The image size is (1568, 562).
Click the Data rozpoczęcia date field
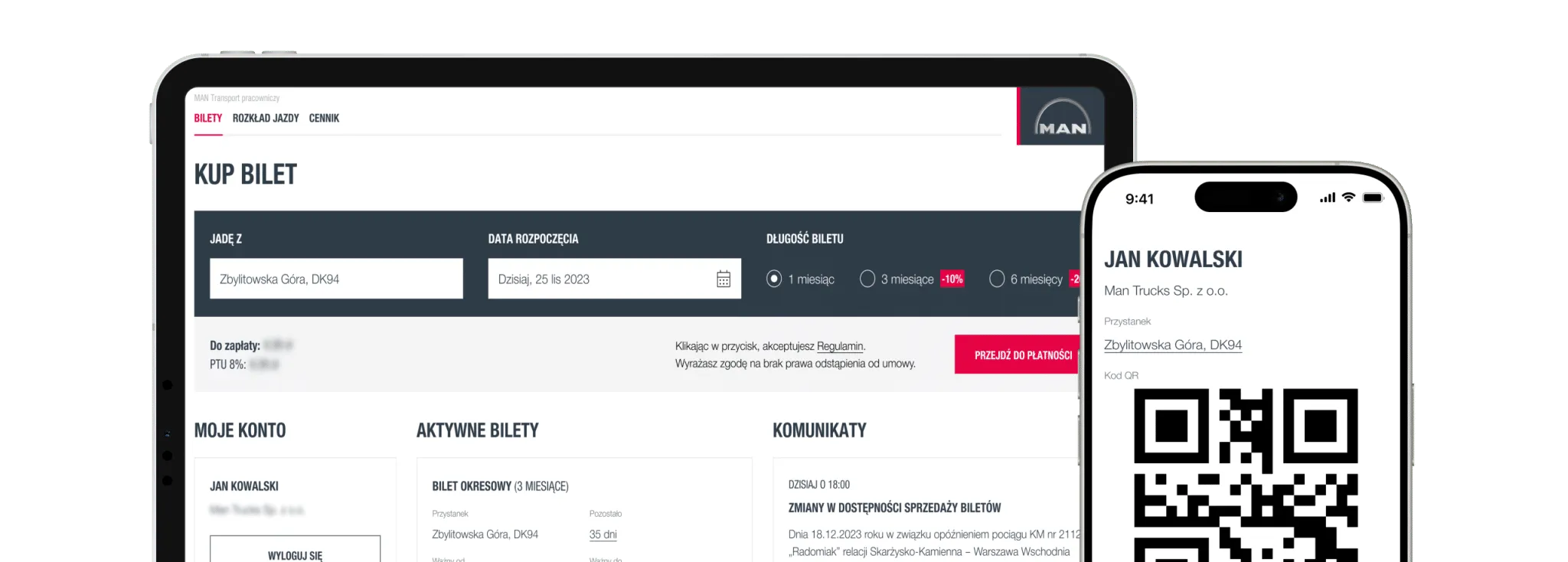coord(614,279)
